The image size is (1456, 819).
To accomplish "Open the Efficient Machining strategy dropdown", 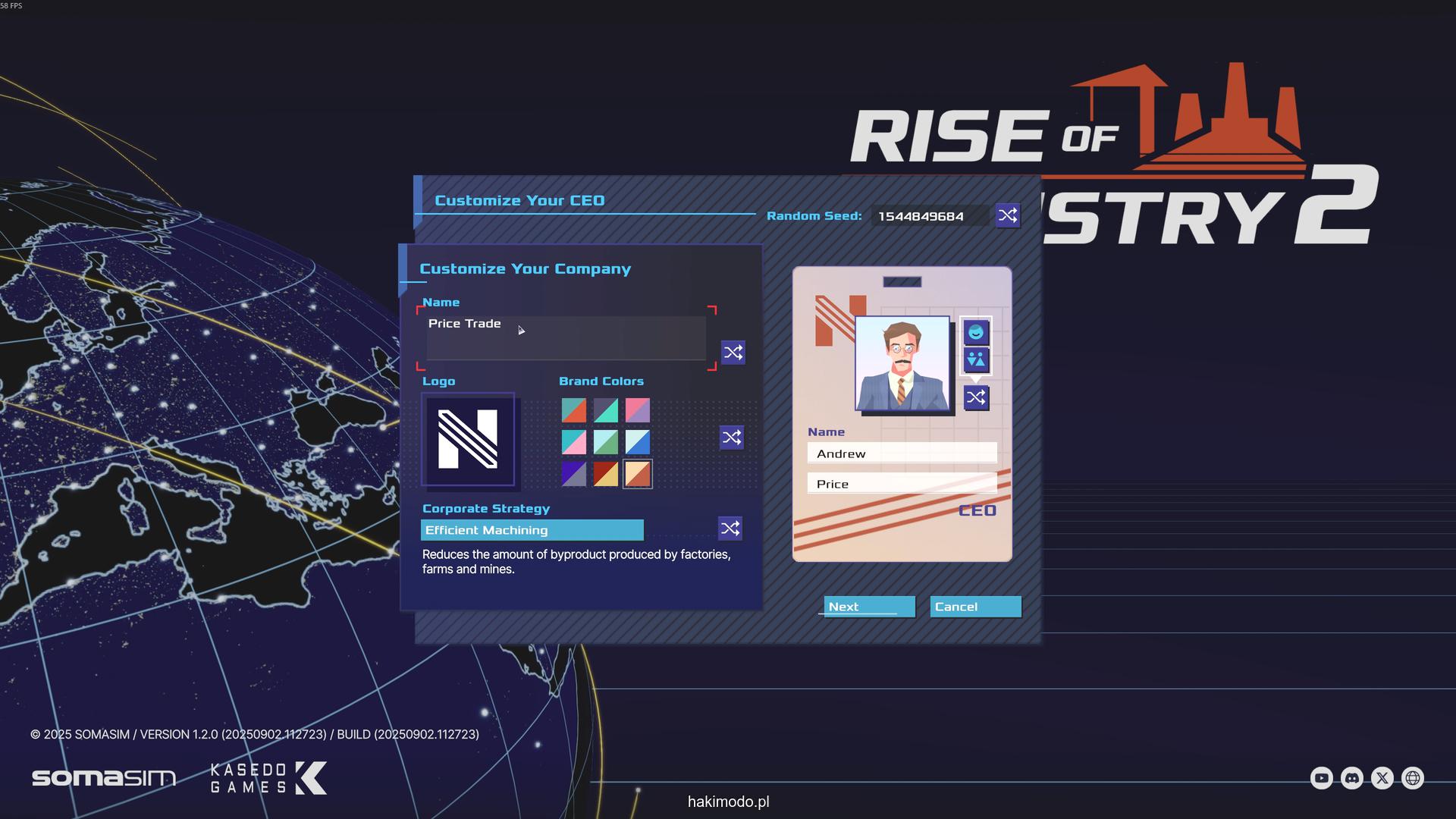I will [532, 530].
